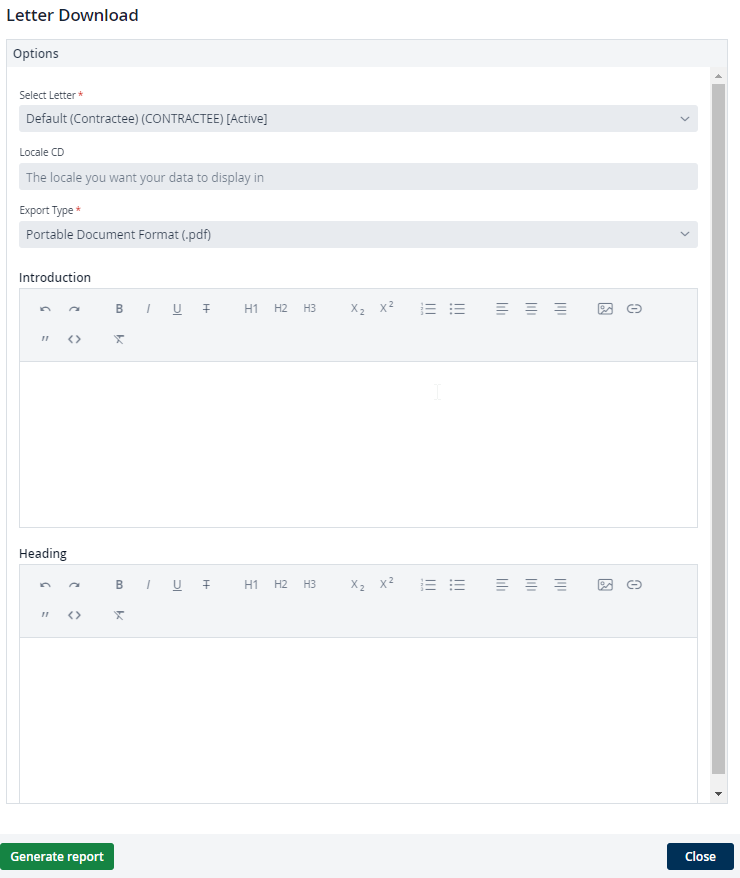Insert image in Introduction editor

tap(605, 309)
